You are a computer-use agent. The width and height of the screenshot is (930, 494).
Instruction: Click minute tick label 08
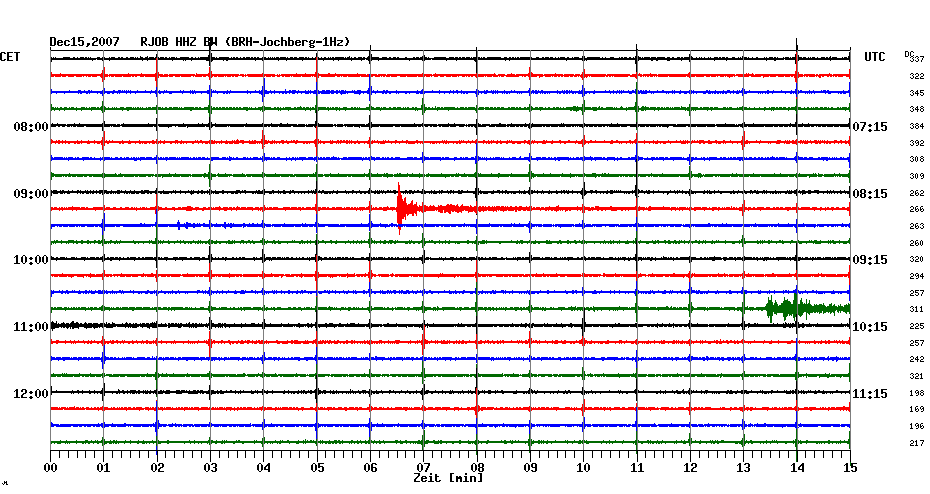[477, 468]
